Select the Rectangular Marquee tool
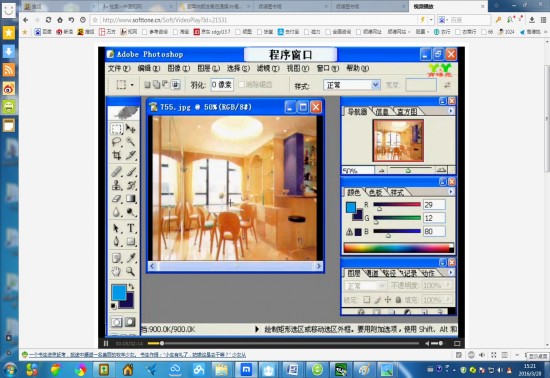Viewport: 550px width, 378px height. pos(117,129)
